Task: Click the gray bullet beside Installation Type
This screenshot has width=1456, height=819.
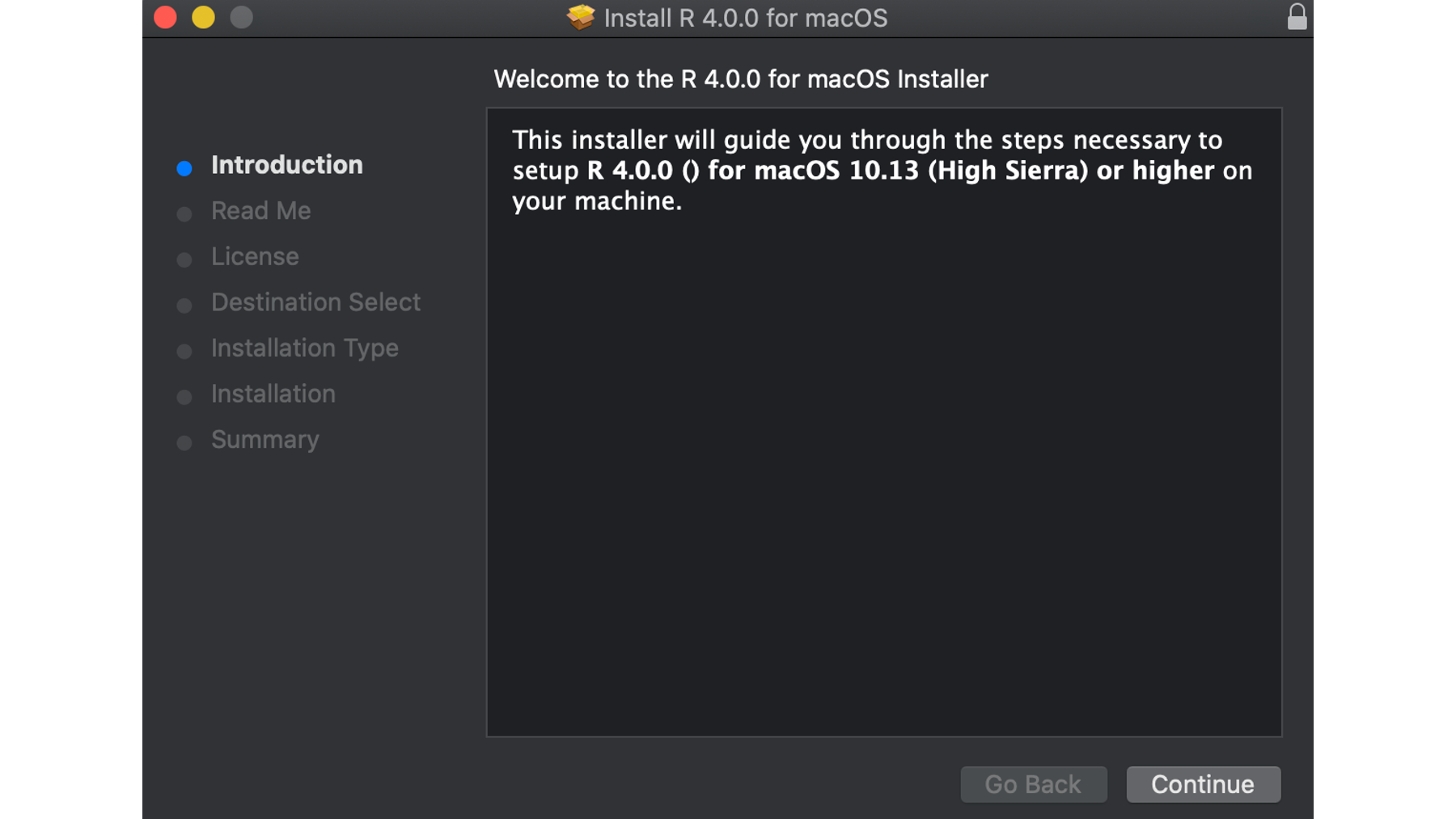Action: [x=184, y=351]
